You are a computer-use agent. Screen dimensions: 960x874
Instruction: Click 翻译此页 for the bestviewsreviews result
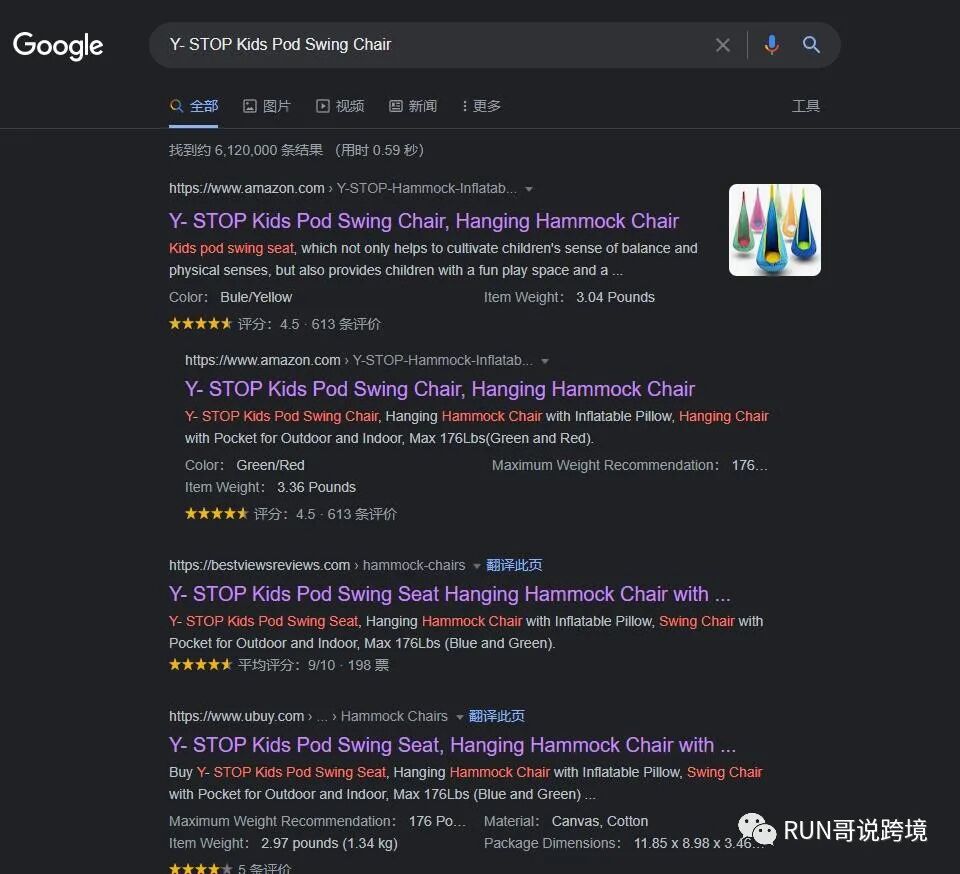(514, 564)
